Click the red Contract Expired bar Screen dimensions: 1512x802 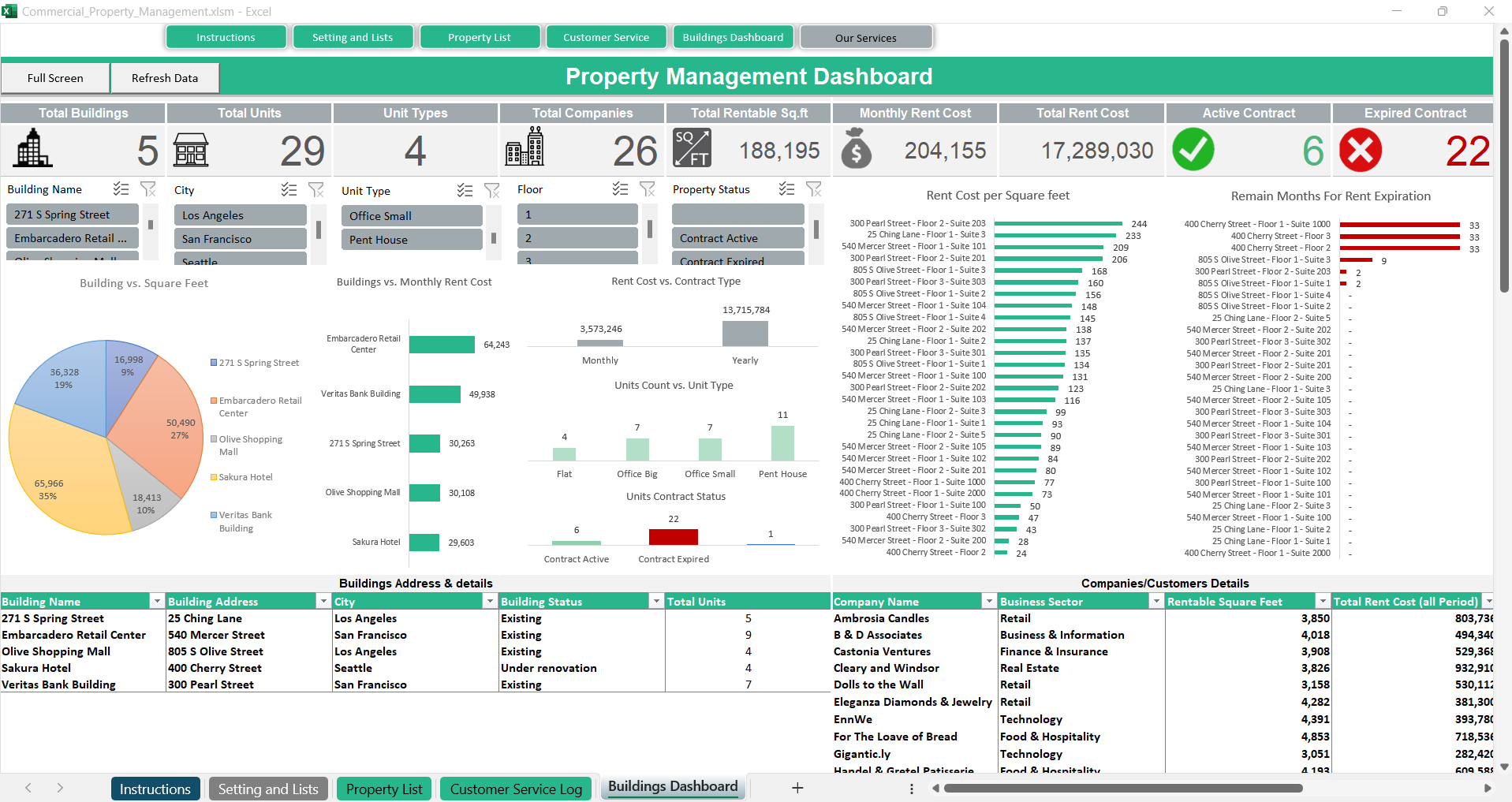pyautogui.click(x=673, y=537)
